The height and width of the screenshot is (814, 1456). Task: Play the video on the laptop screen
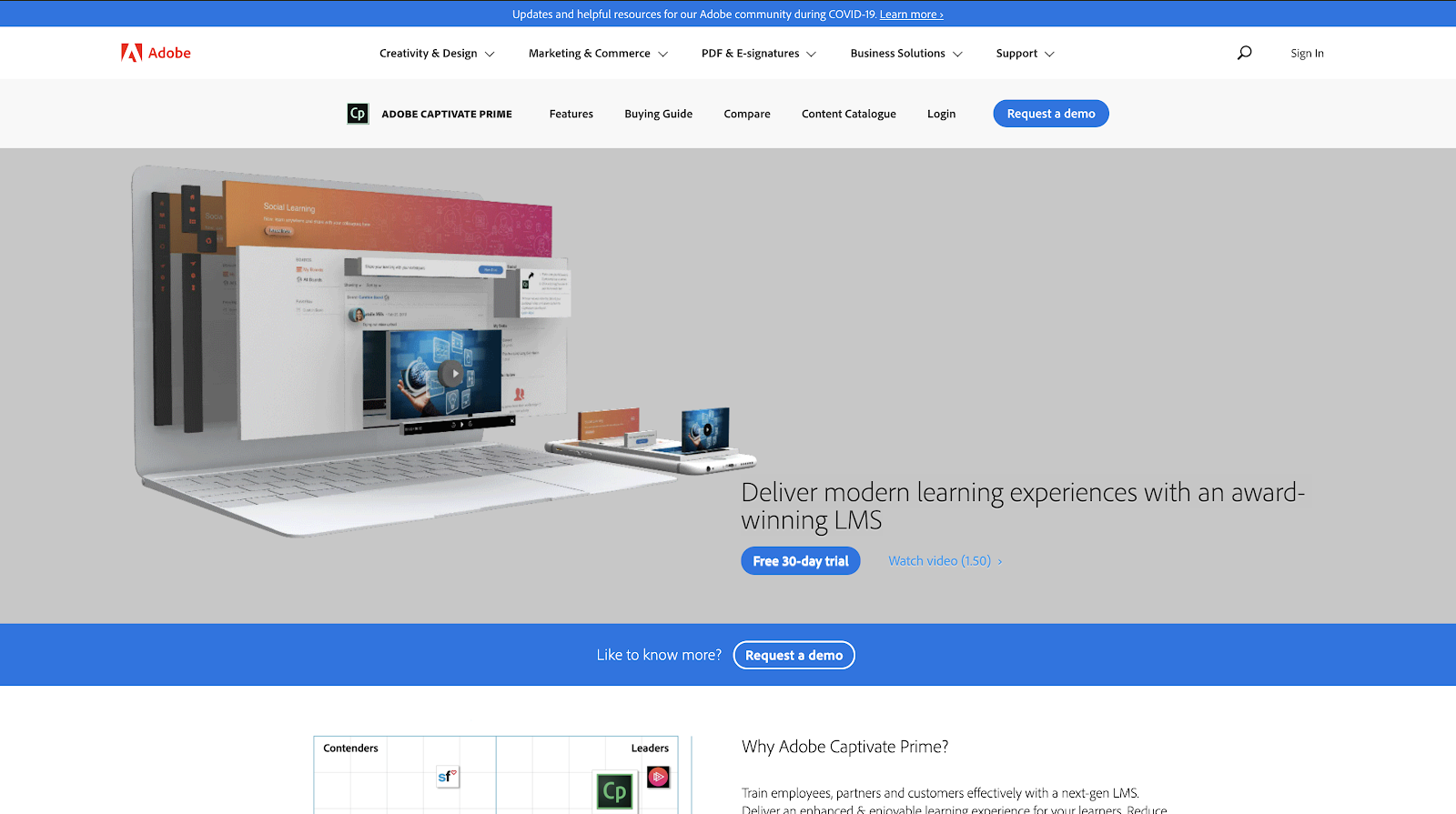coord(450,373)
